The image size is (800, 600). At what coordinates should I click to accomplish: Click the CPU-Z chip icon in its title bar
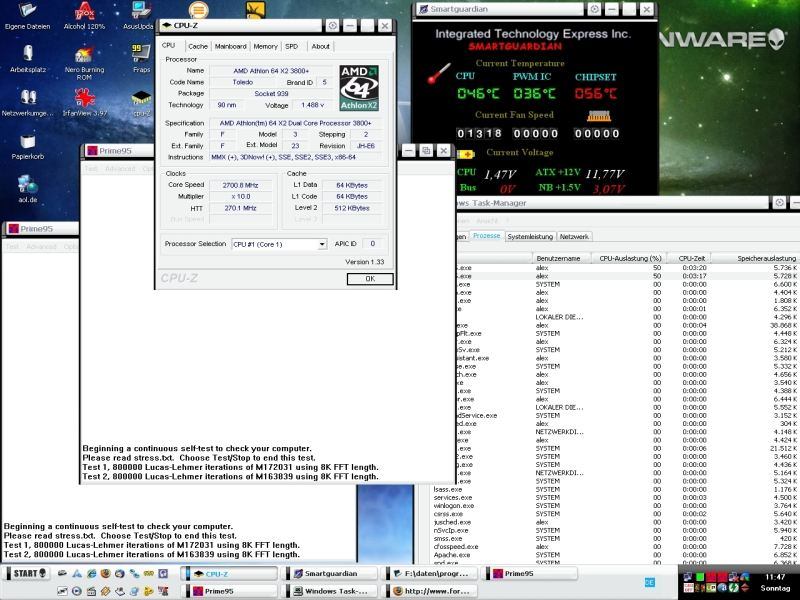point(166,25)
